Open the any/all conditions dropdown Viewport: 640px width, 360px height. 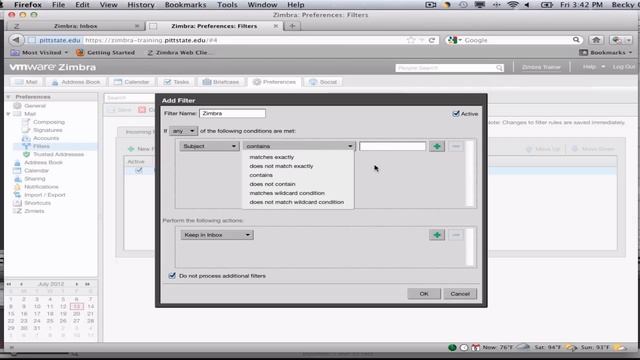183,131
